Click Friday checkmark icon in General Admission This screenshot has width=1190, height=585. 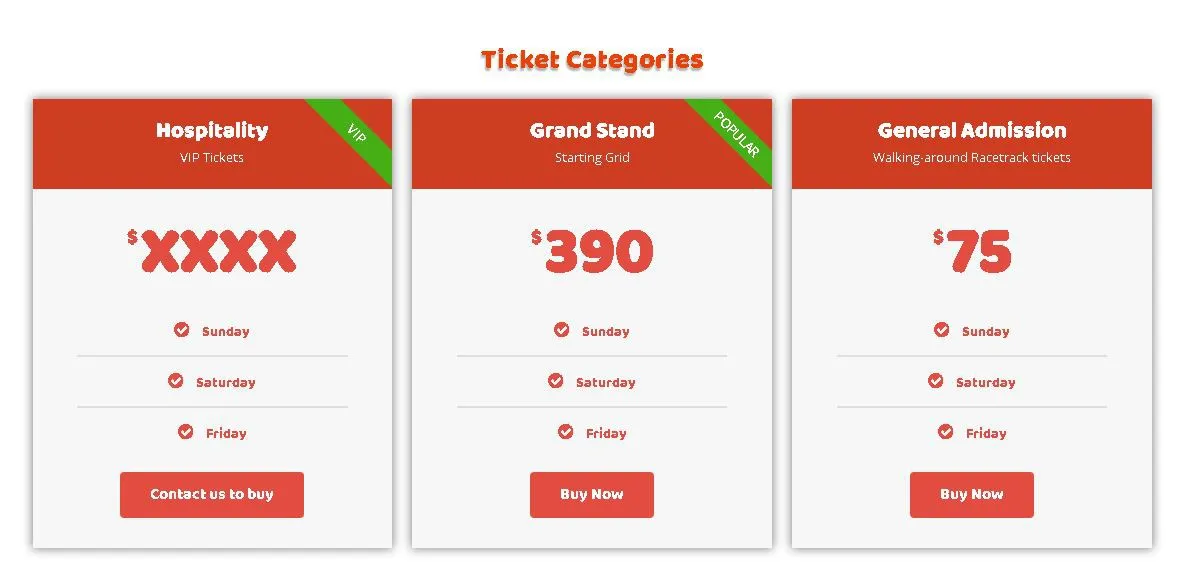(x=945, y=431)
